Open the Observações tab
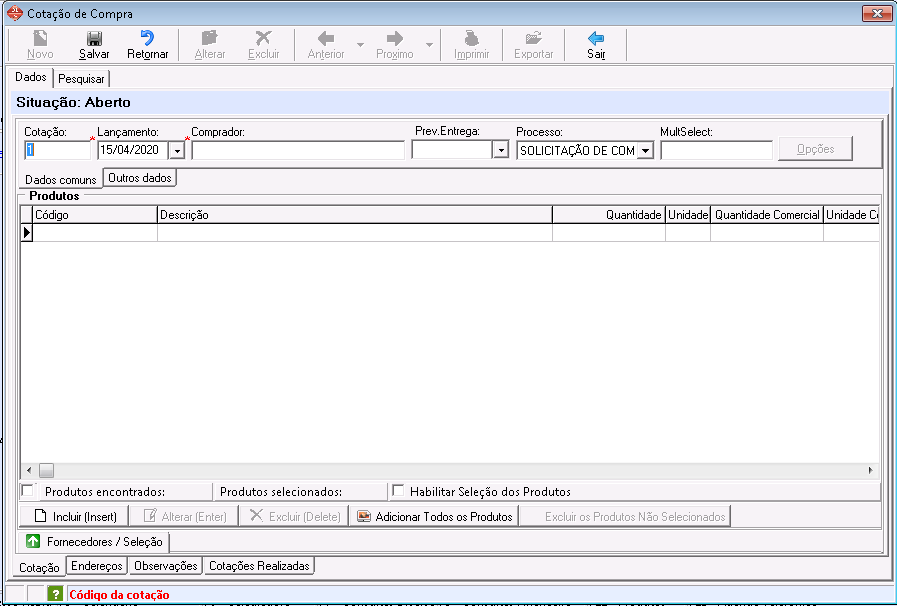The image size is (897, 606). click(x=165, y=566)
